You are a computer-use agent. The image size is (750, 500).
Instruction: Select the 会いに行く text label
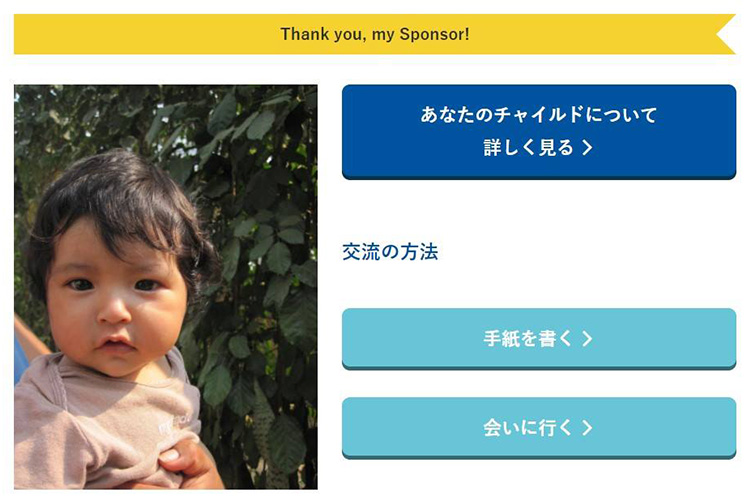point(529,428)
